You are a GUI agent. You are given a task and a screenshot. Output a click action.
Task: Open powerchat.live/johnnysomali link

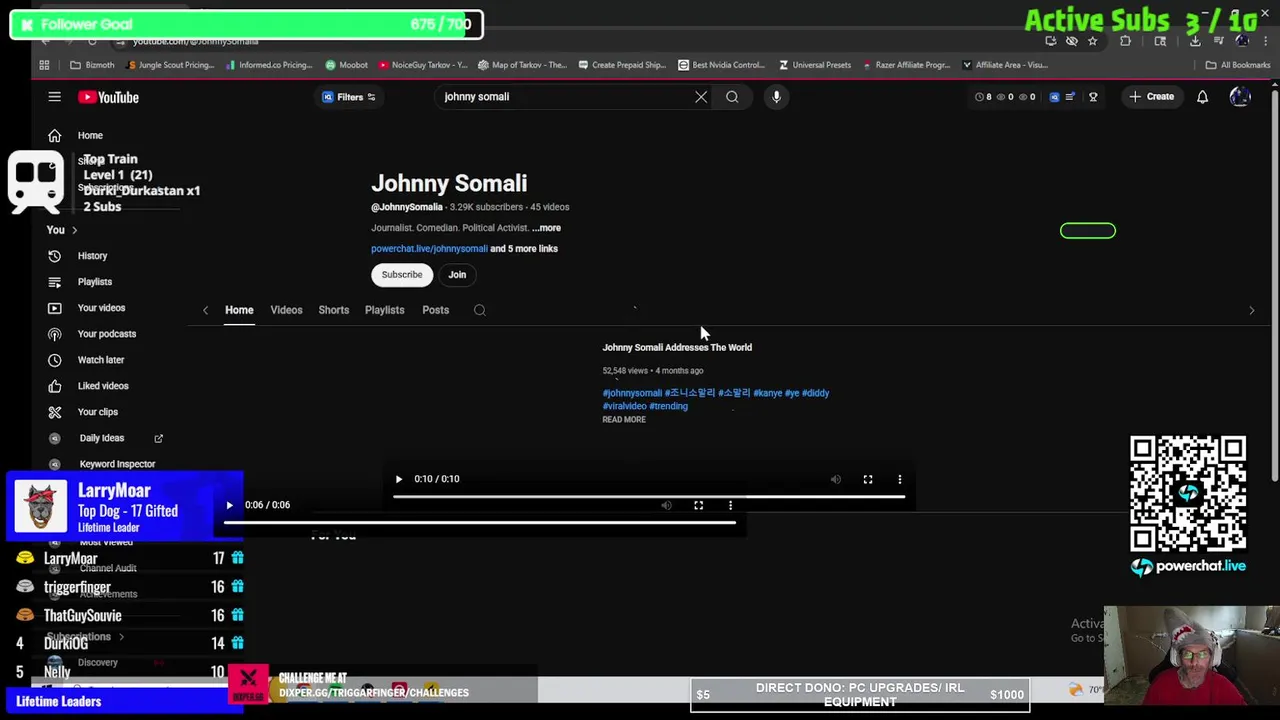(x=429, y=249)
